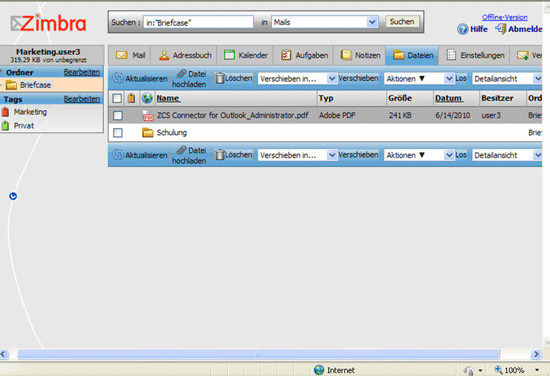Image resolution: width=550 pixels, height=376 pixels.
Task: Click the green Privat tag icon
Action: 5,126
